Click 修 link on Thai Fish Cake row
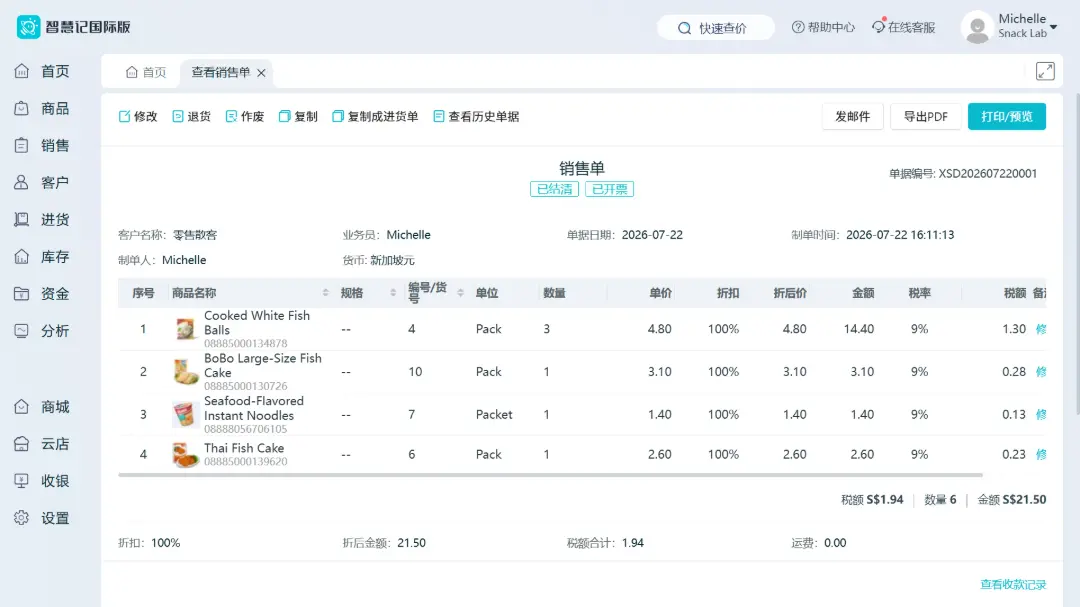The image size is (1080, 607). pyautogui.click(x=1041, y=454)
